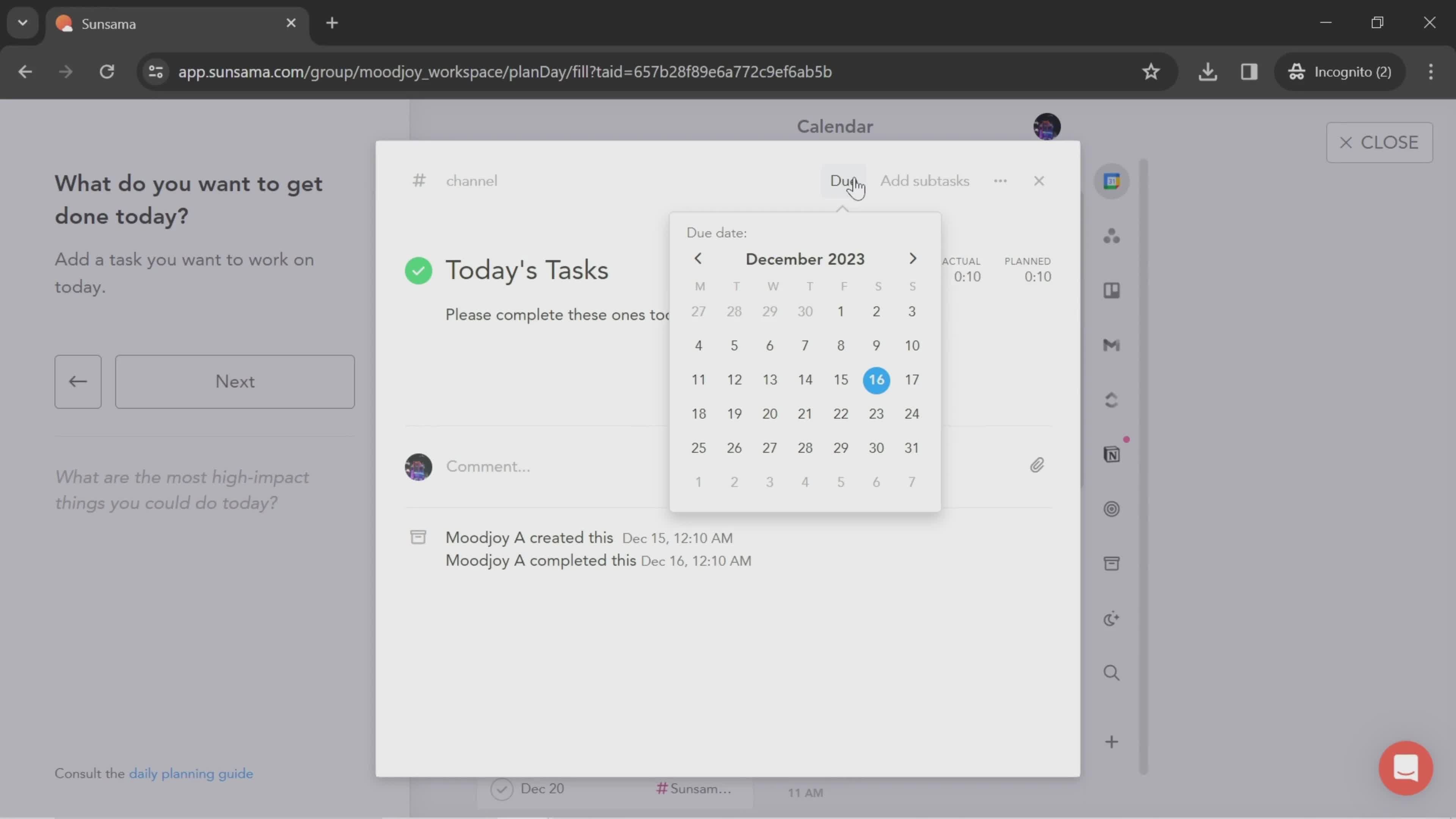Click the settings gear icon in sidebar
This screenshot has height=819, width=1456.
(x=1112, y=509)
